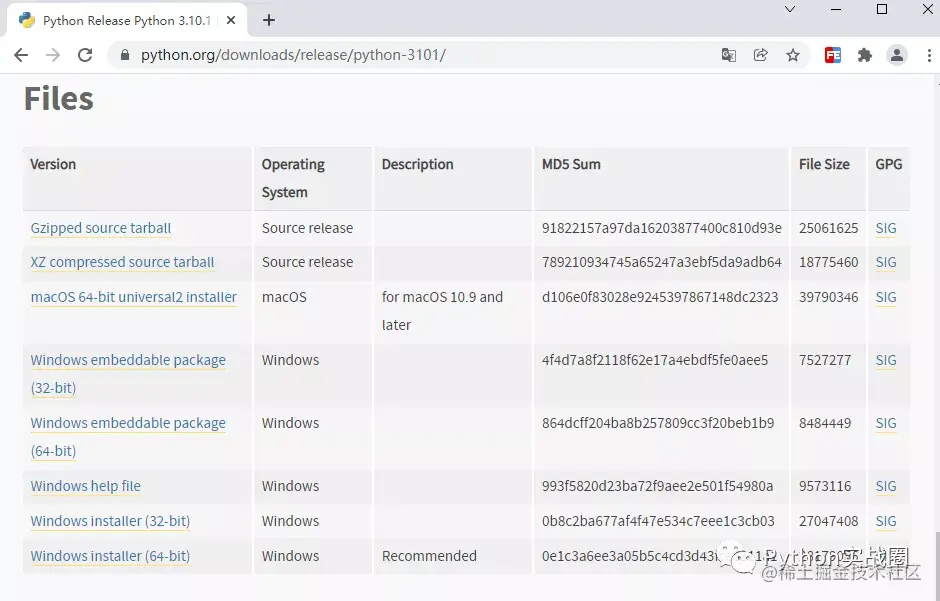Screen dimensions: 940x601
Task: Click file size 18775460
Action: pyautogui.click(x=828, y=262)
